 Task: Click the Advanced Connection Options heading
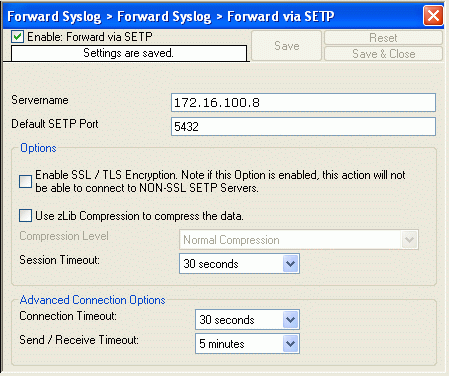[x=92, y=300]
